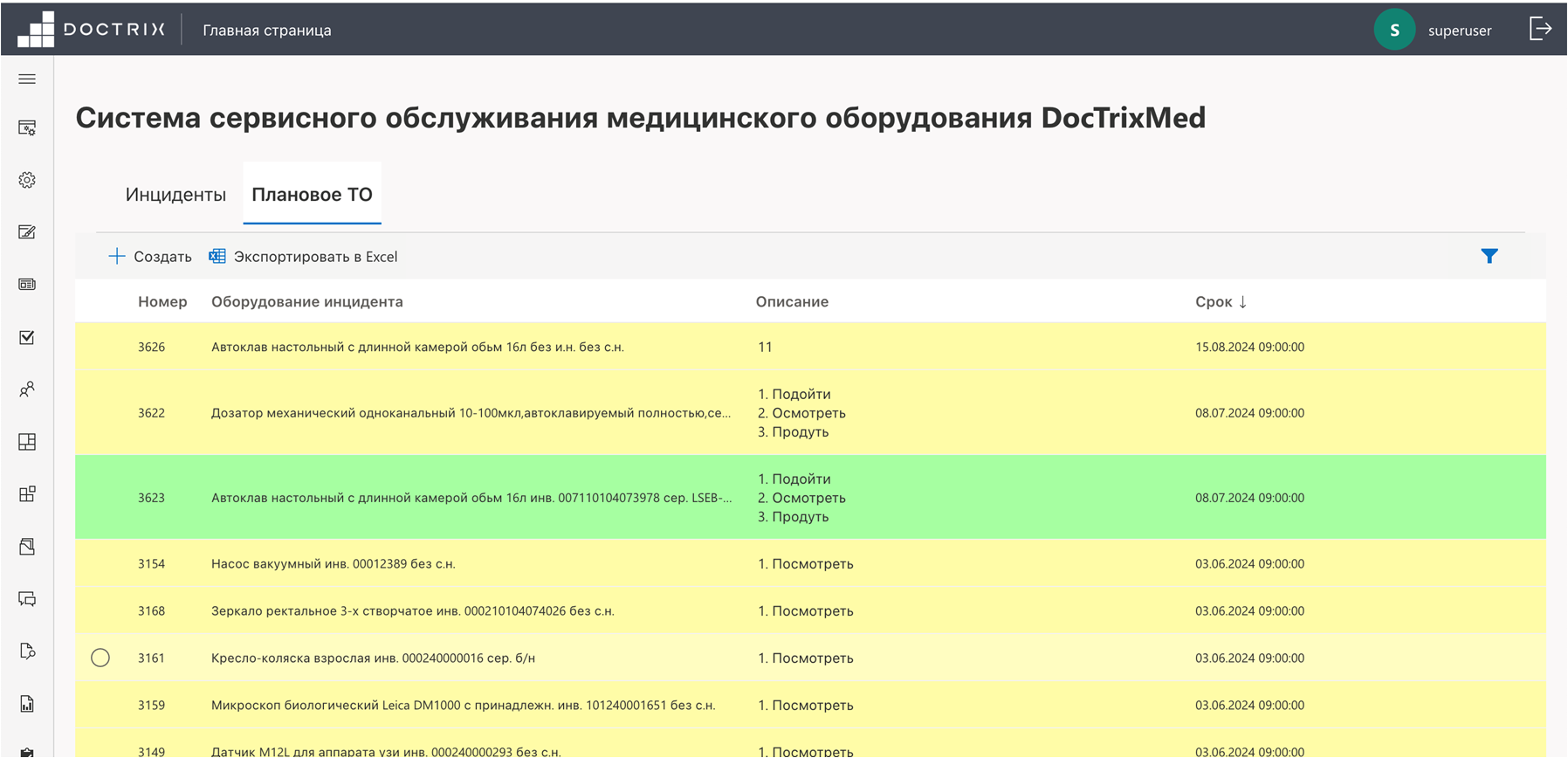Open the gear settings sidebar icon
Image resolution: width=1568 pixels, height=758 pixels.
pos(27,180)
